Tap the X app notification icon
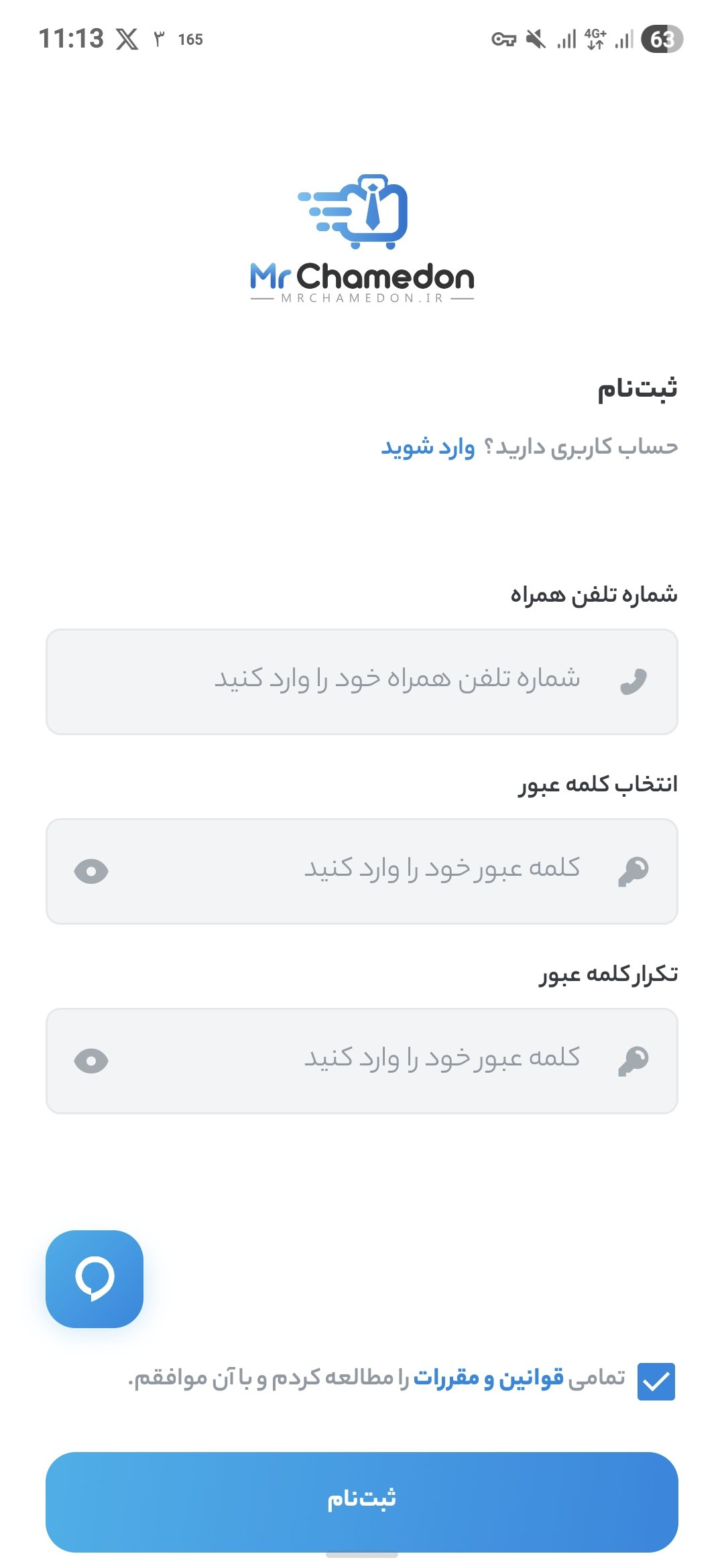This screenshot has width=724, height=1568. tap(127, 39)
